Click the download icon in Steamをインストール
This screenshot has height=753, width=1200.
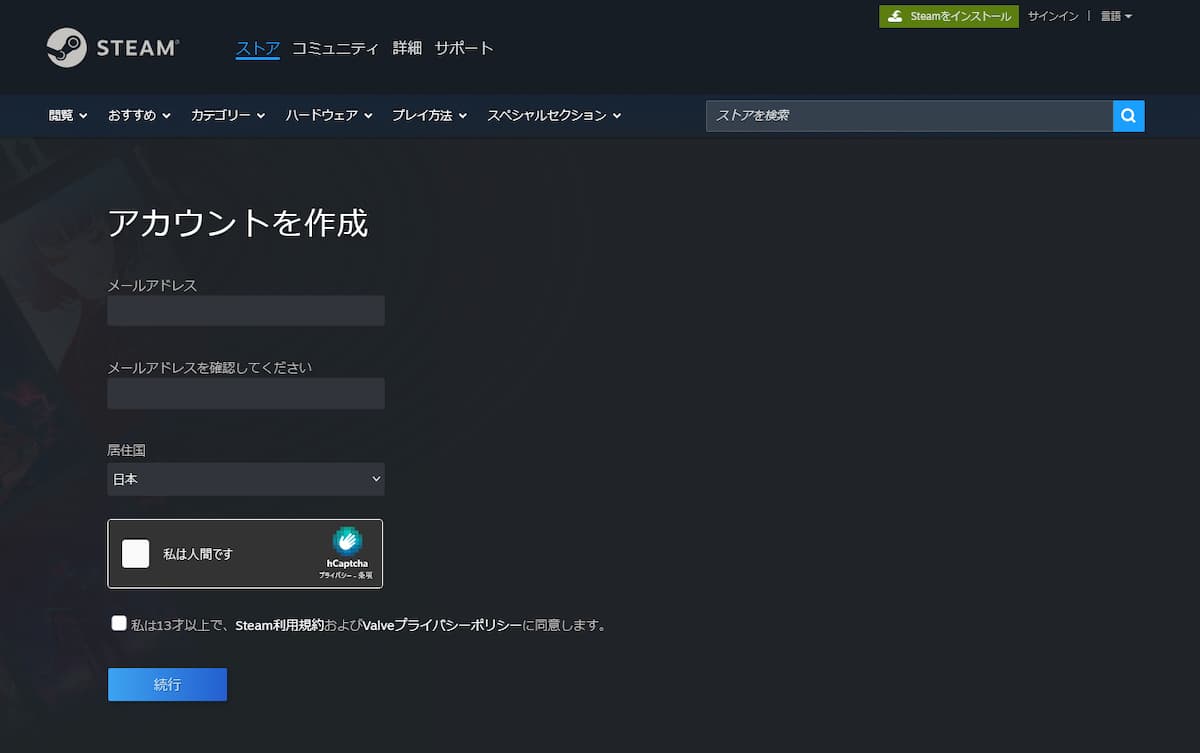[x=896, y=16]
